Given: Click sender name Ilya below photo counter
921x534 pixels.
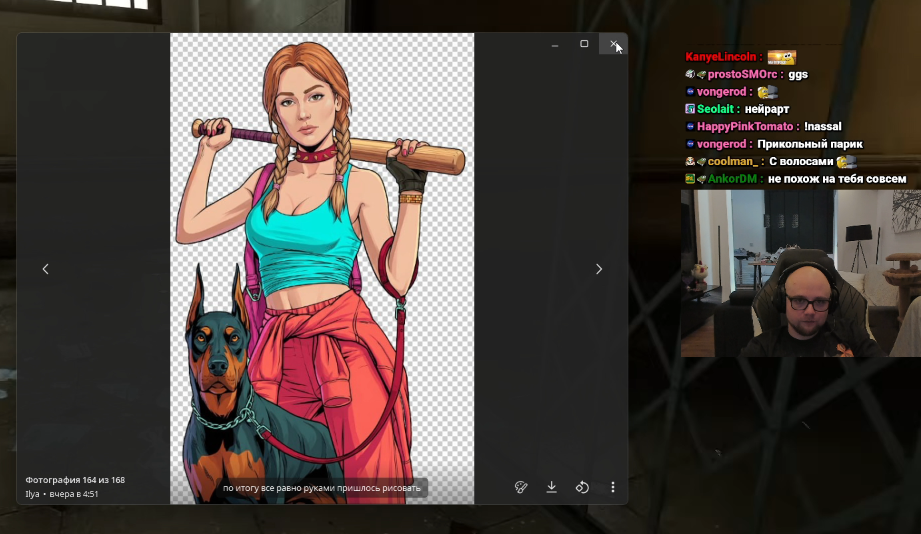Looking at the screenshot, I should click(x=32, y=494).
